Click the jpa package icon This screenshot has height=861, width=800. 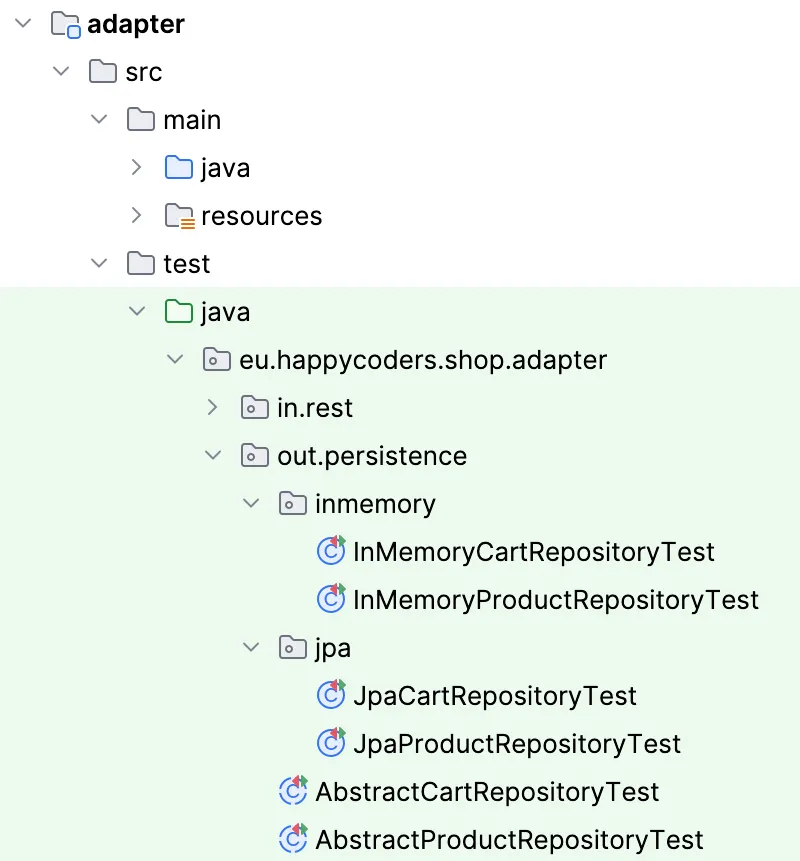292,647
